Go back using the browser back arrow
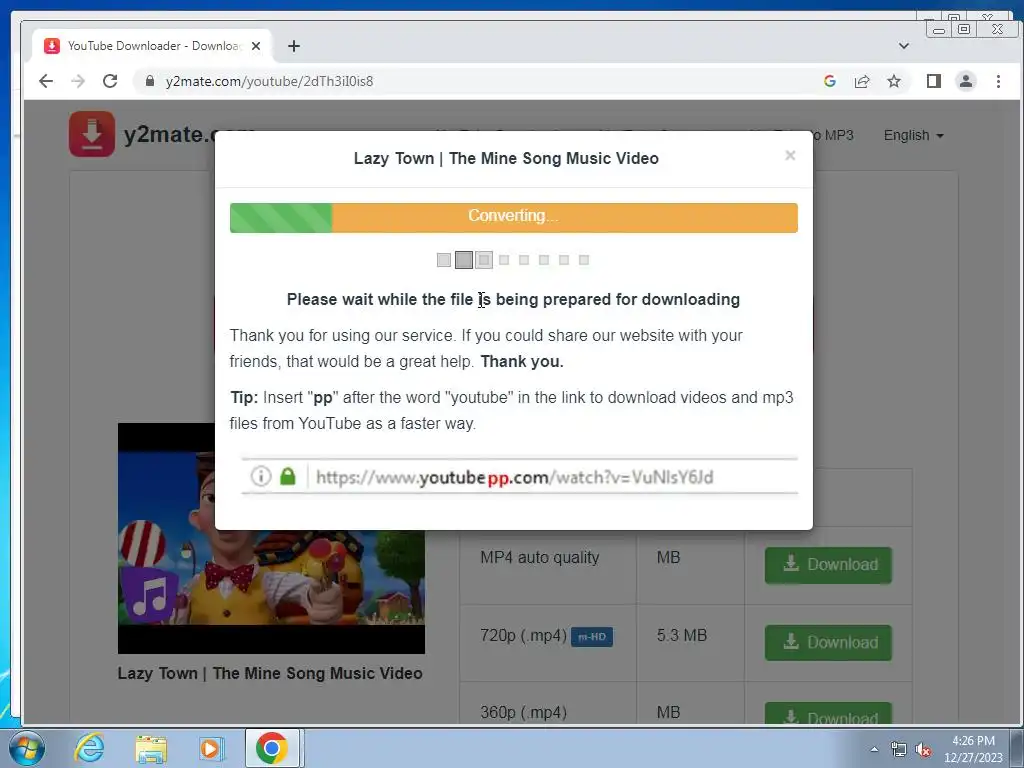This screenshot has height=768, width=1024. [46, 81]
